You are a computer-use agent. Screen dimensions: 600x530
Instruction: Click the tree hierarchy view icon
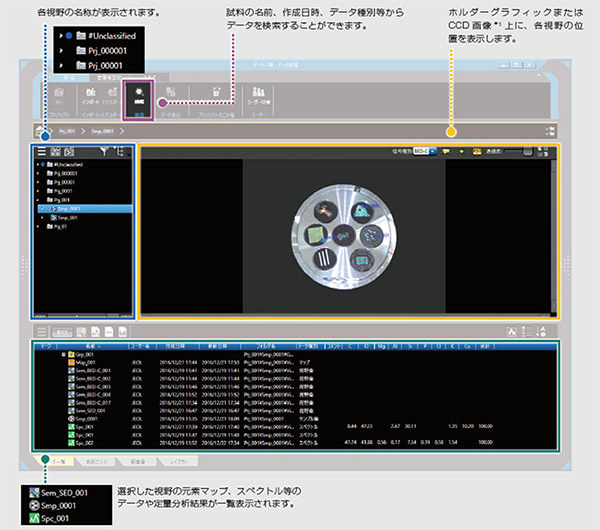coord(121,152)
